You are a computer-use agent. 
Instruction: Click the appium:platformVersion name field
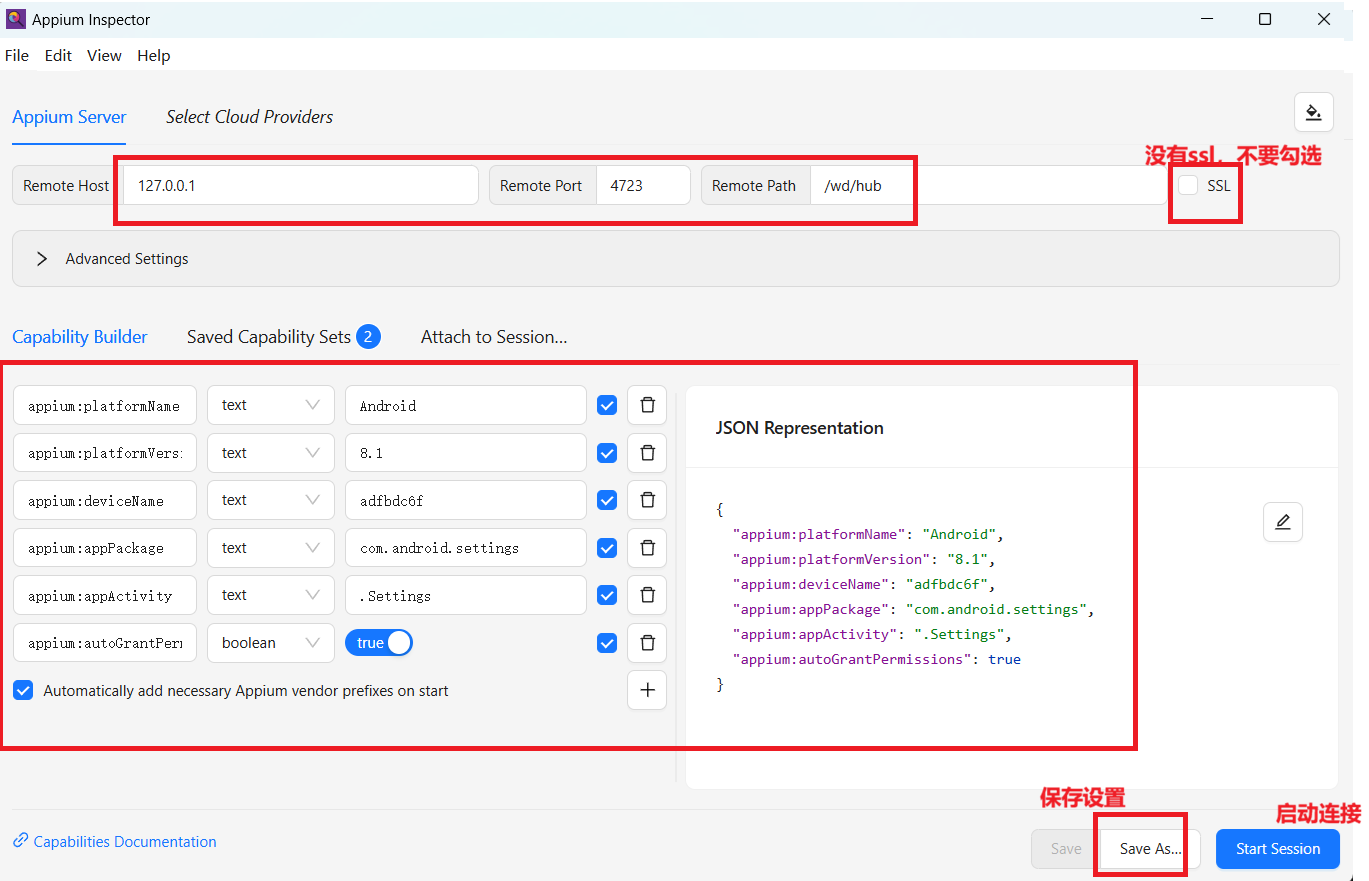click(x=105, y=453)
